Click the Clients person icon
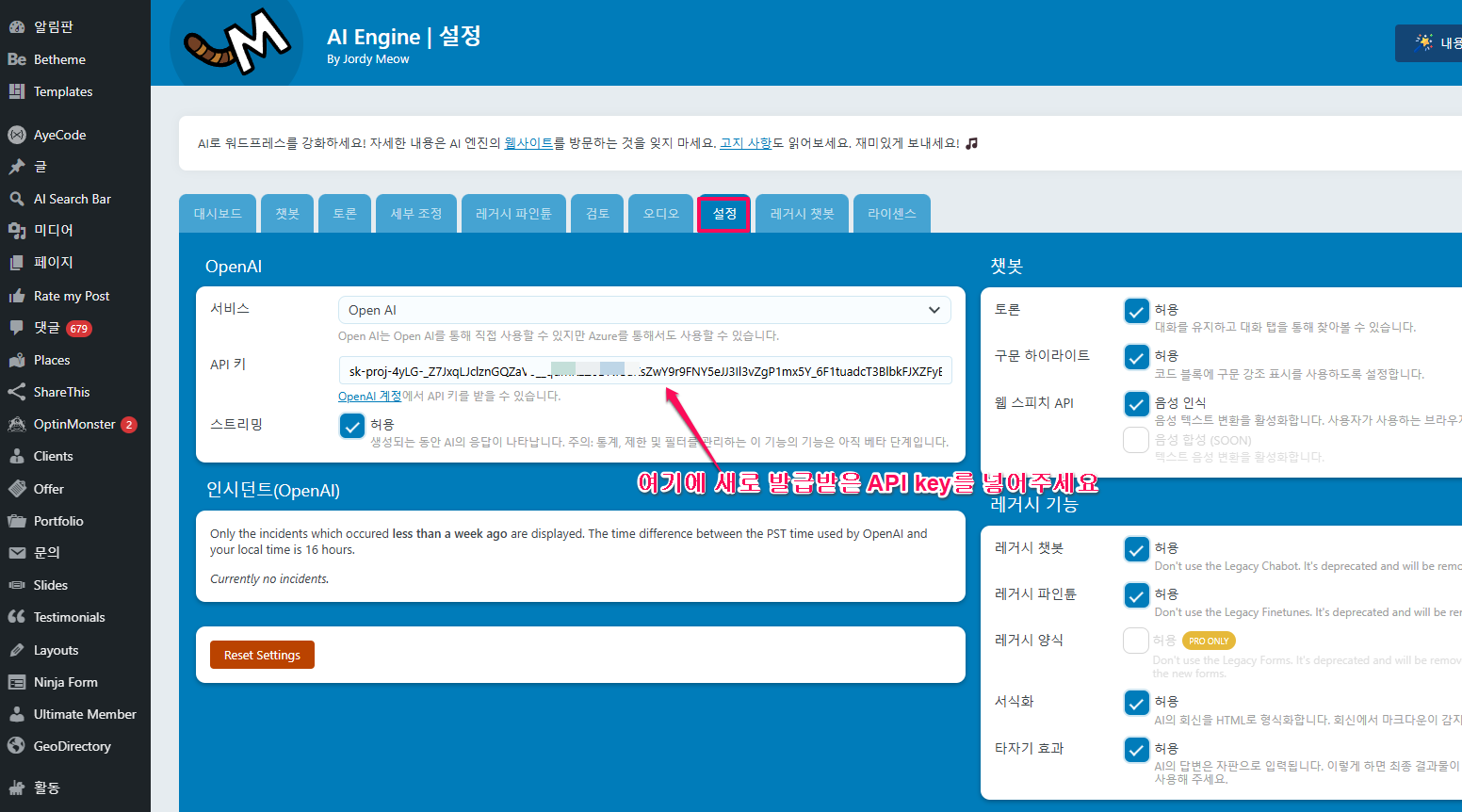Viewport: 1462px width, 812px height. pos(17,456)
